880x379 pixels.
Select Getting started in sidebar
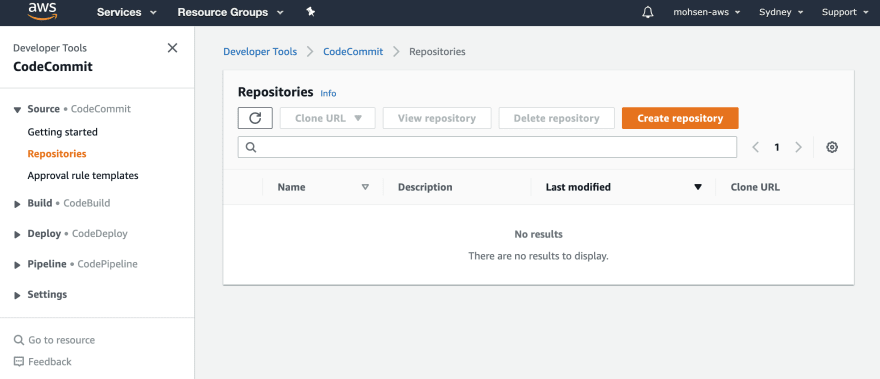(62, 132)
